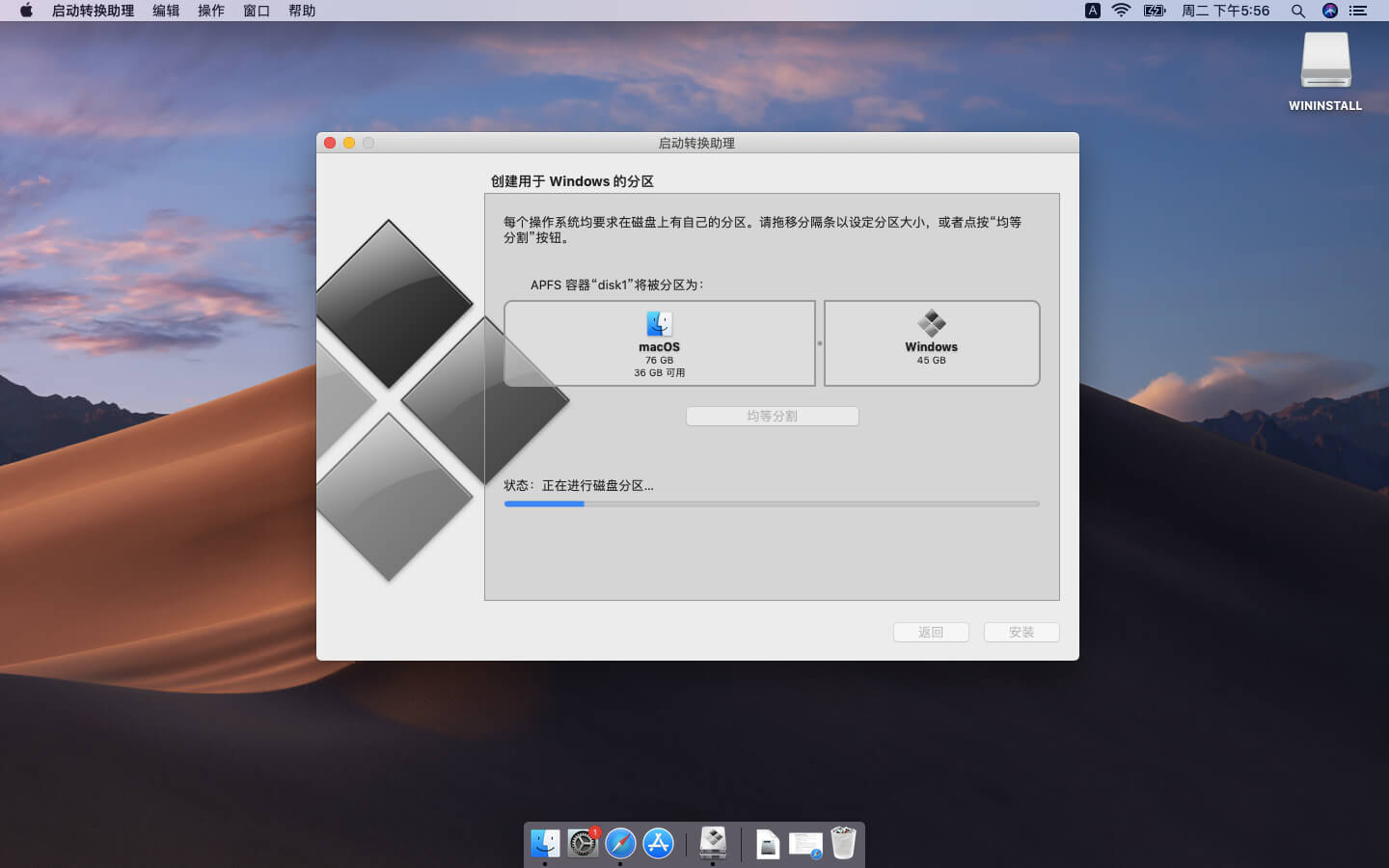
Task: Click the 36 GB 可用 text
Action: (x=660, y=372)
